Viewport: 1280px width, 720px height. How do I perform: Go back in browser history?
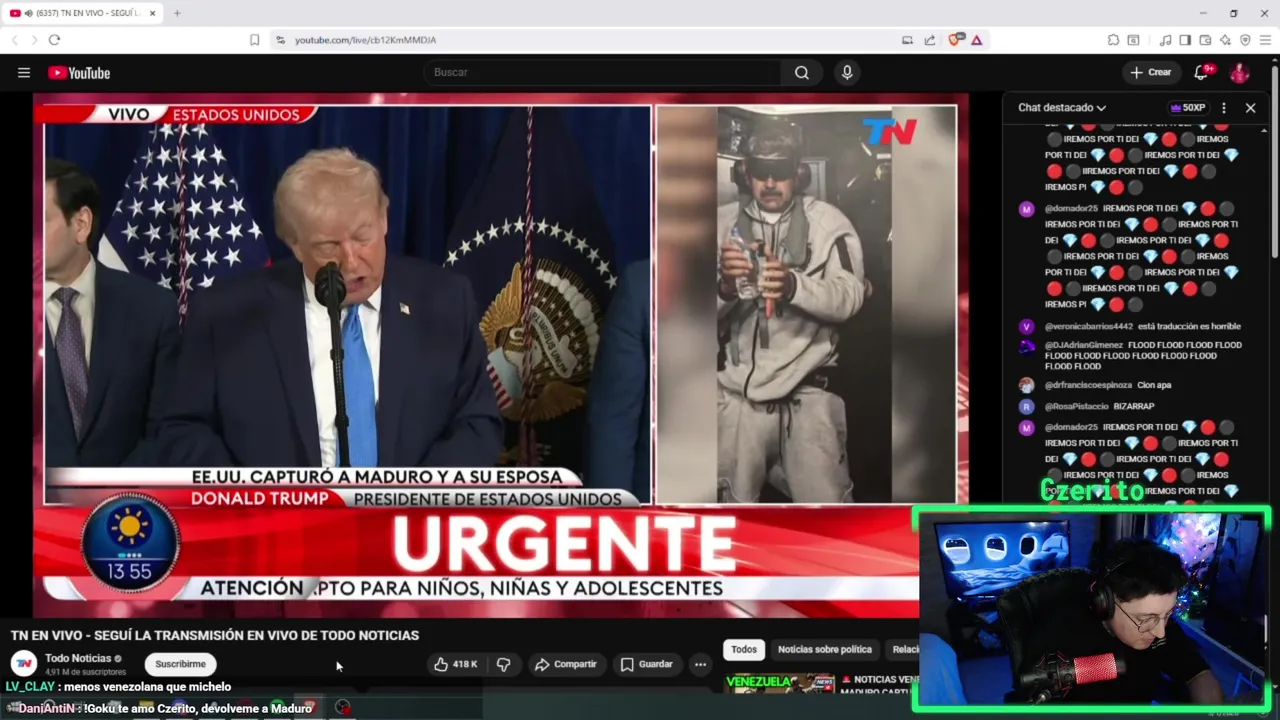14,40
